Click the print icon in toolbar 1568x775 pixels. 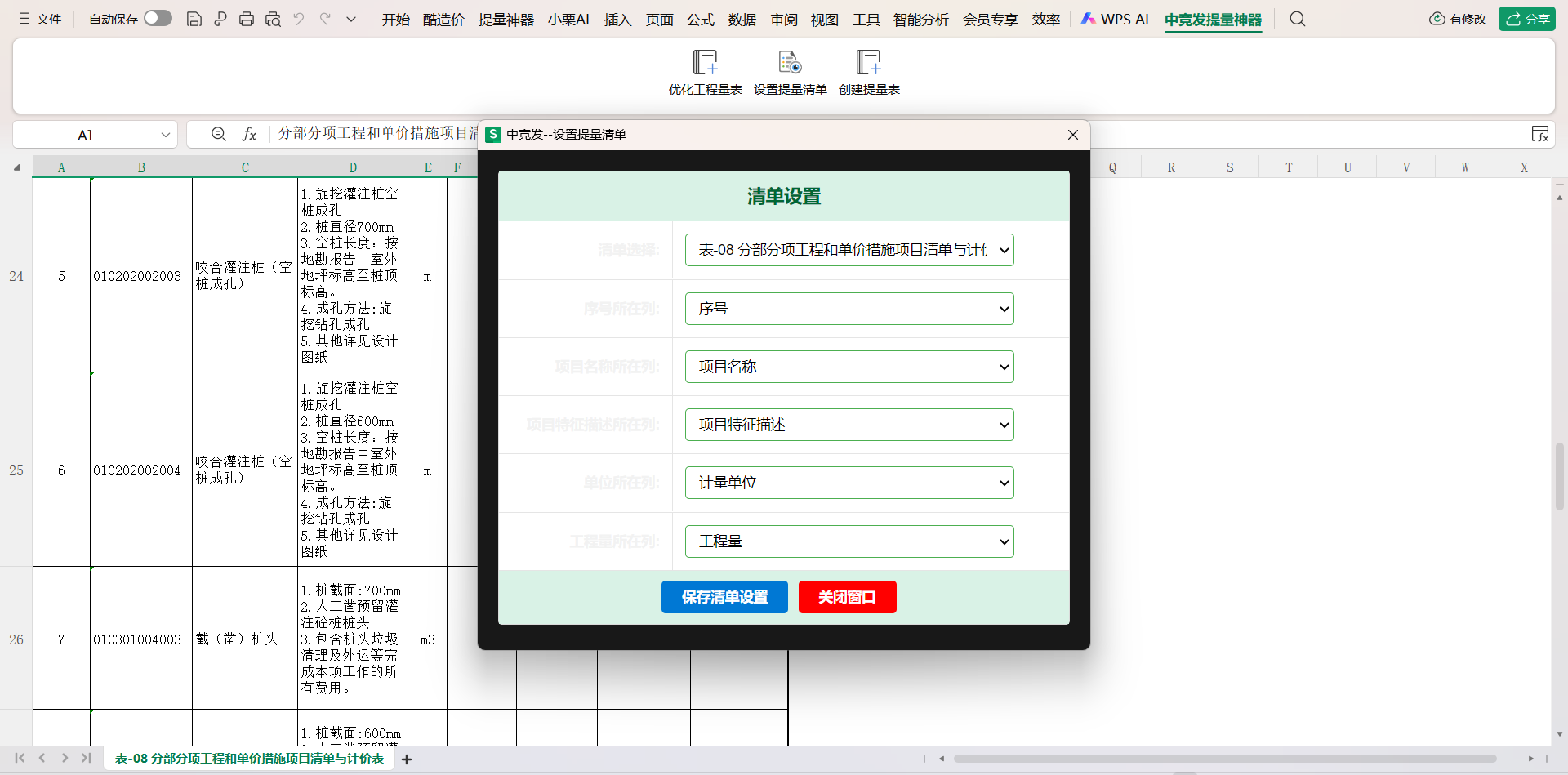click(247, 19)
